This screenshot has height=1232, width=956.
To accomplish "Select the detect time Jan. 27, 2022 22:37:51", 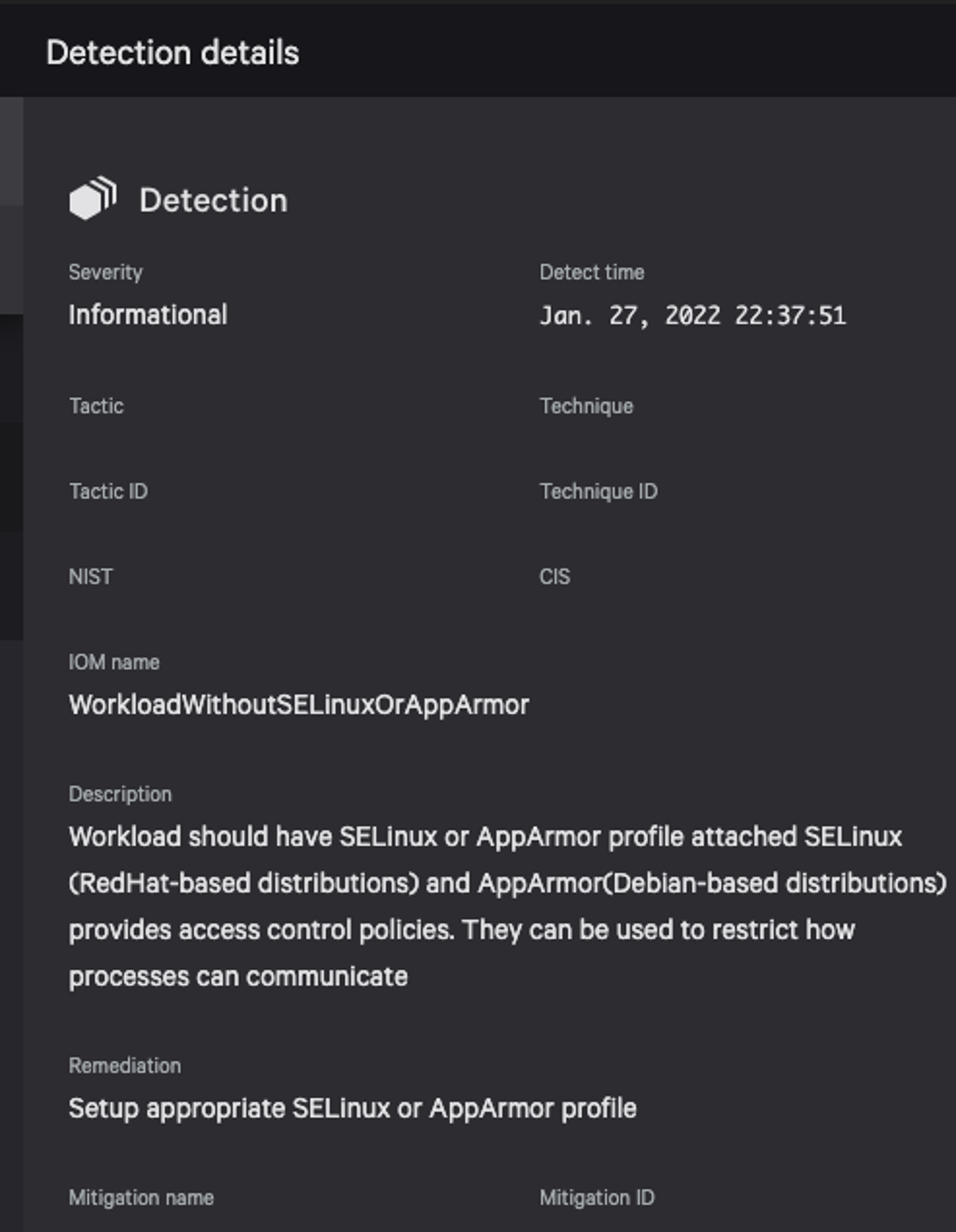I will tap(692, 315).
